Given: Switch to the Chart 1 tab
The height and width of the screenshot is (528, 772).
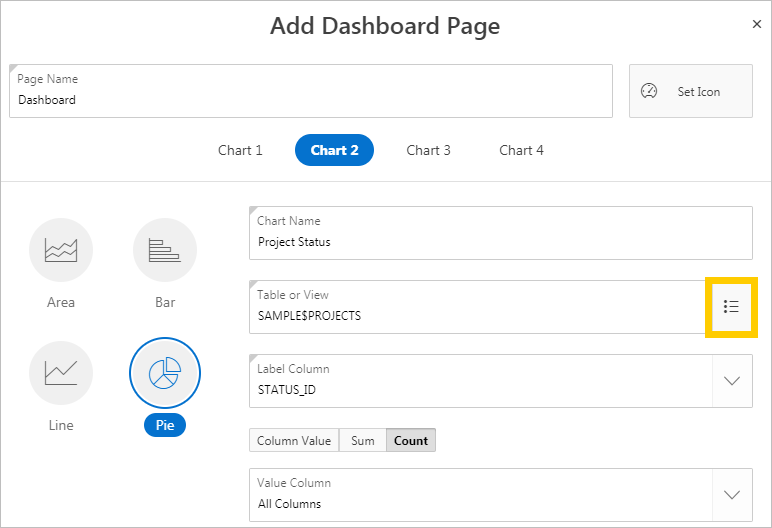Looking at the screenshot, I should (240, 150).
